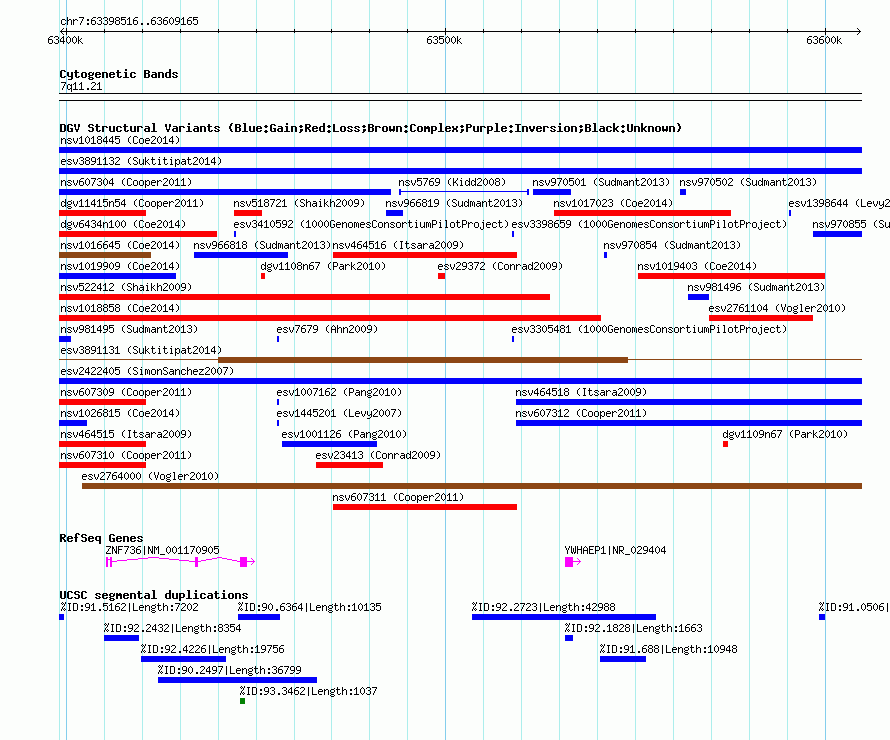
Task: Open the nsv966818 (Sudmant2013) label
Action: tap(262, 245)
